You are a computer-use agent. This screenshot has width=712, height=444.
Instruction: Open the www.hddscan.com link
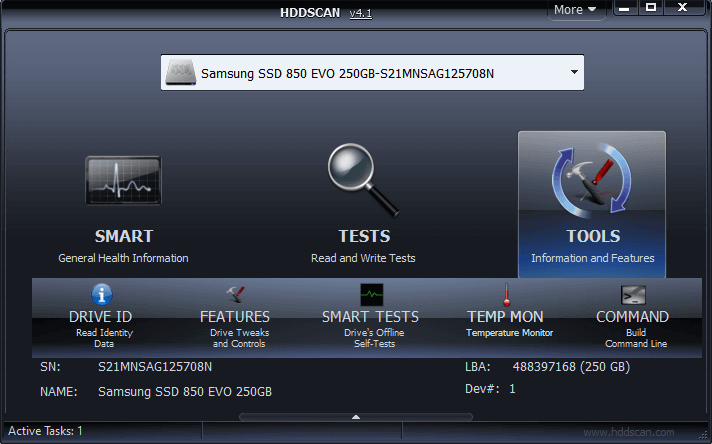[x=628, y=432]
